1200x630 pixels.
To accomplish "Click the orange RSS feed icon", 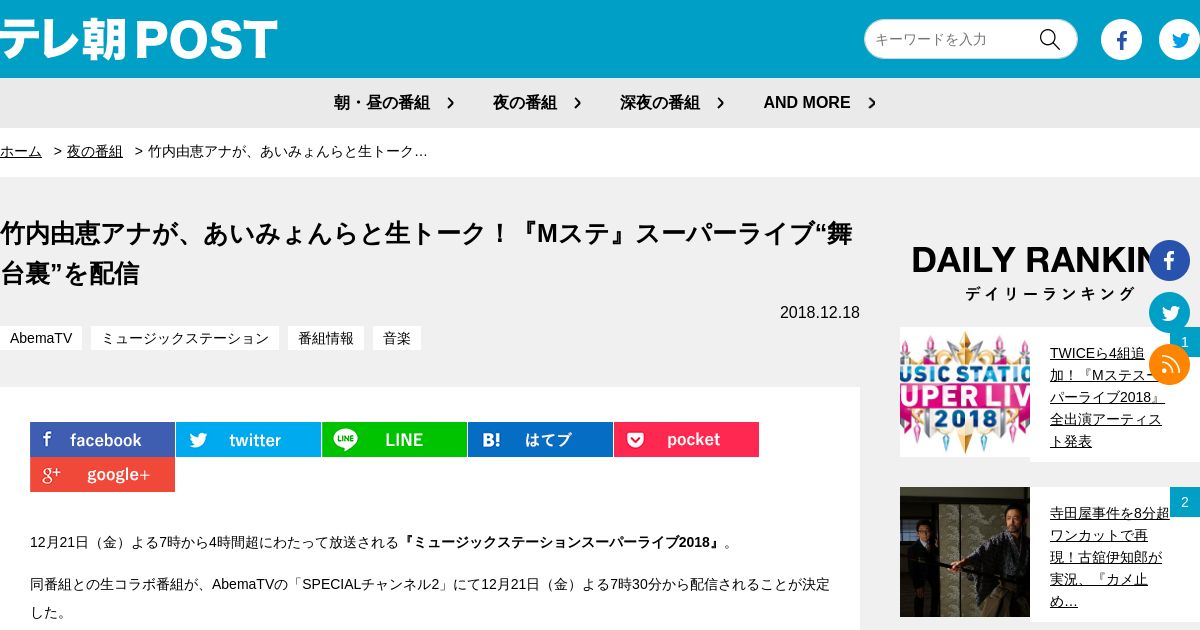I will [x=1169, y=365].
